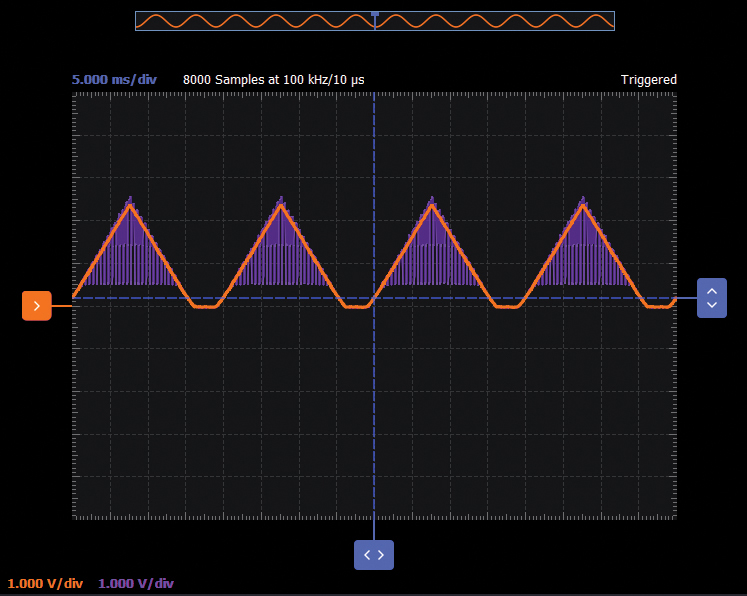
Task: Select the blue horizontal position handle below plot
Action: click(x=374, y=554)
